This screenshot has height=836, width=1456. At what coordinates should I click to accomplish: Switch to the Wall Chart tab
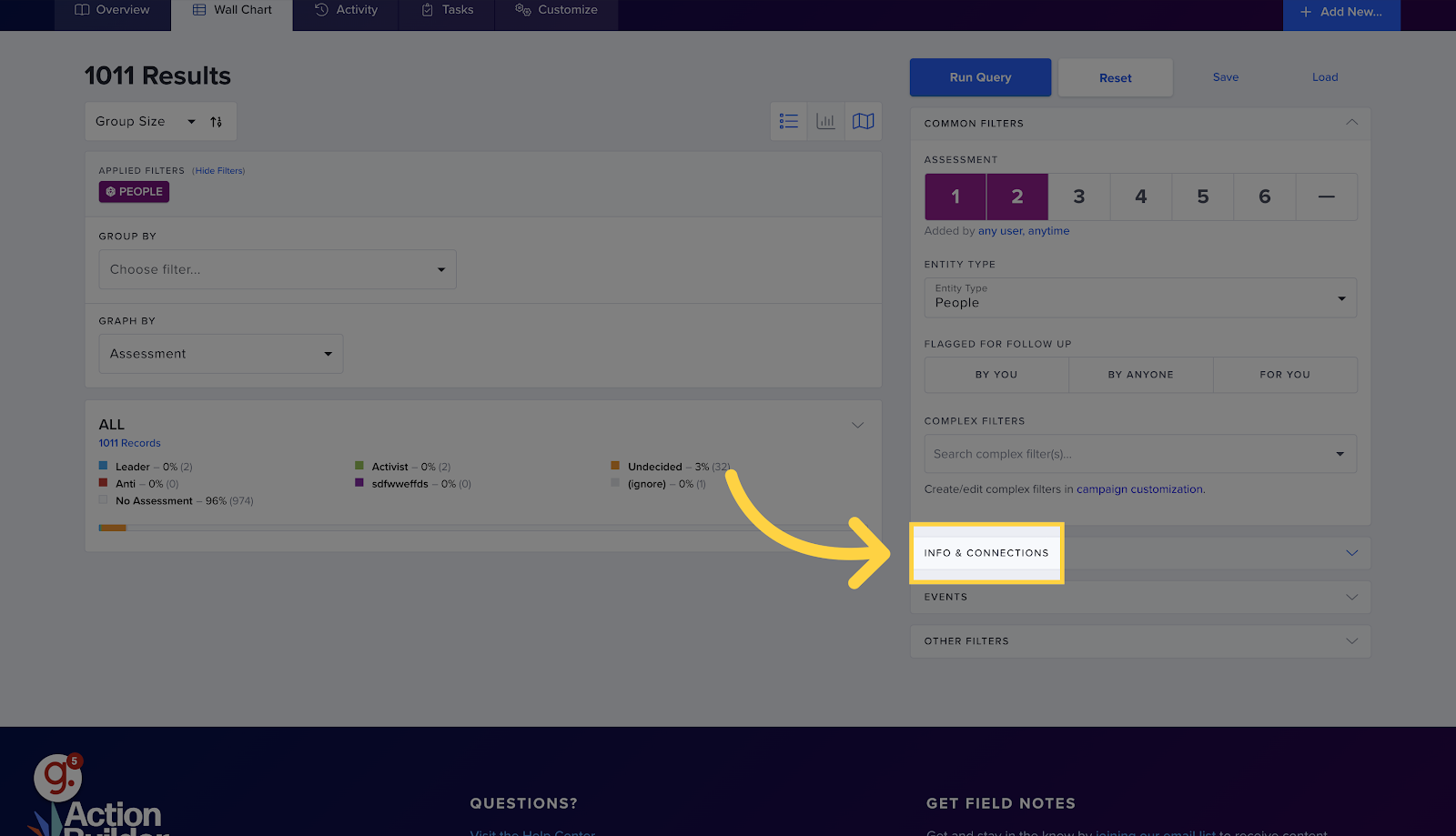231,9
